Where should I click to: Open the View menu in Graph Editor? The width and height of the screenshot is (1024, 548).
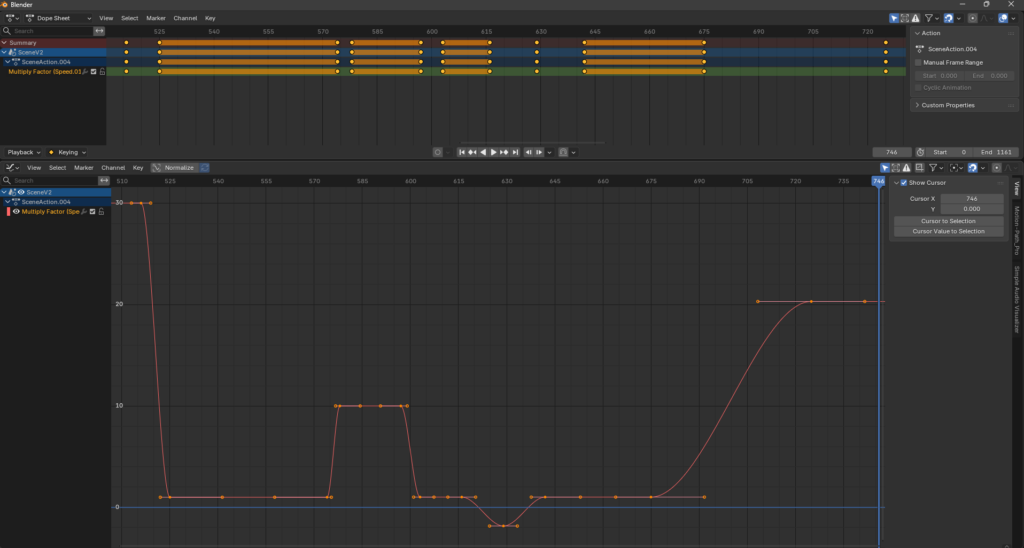pos(34,168)
